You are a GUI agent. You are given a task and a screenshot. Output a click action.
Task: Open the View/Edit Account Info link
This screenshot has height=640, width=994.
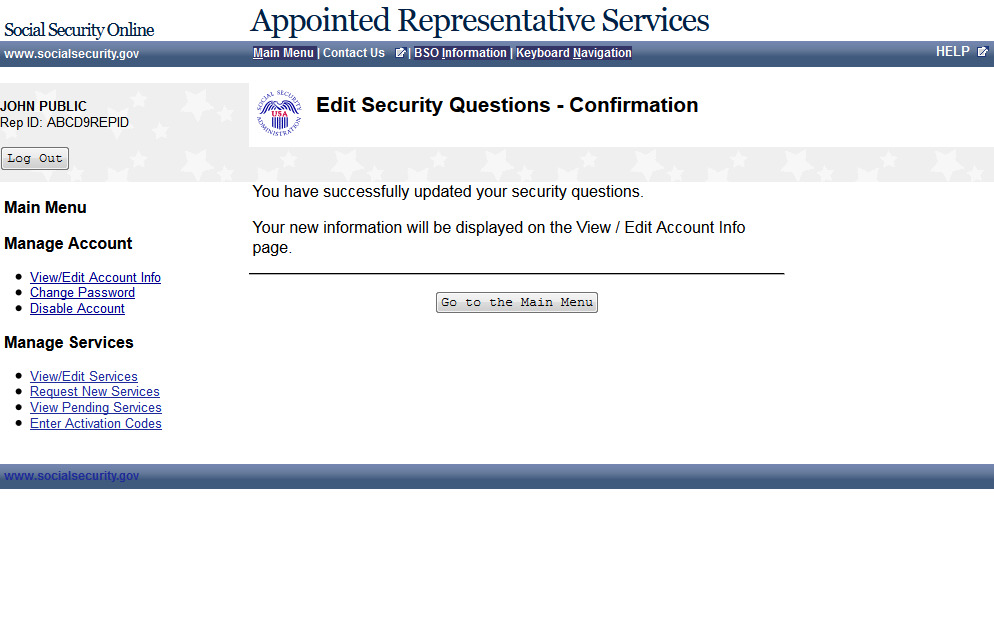pyautogui.click(x=95, y=278)
